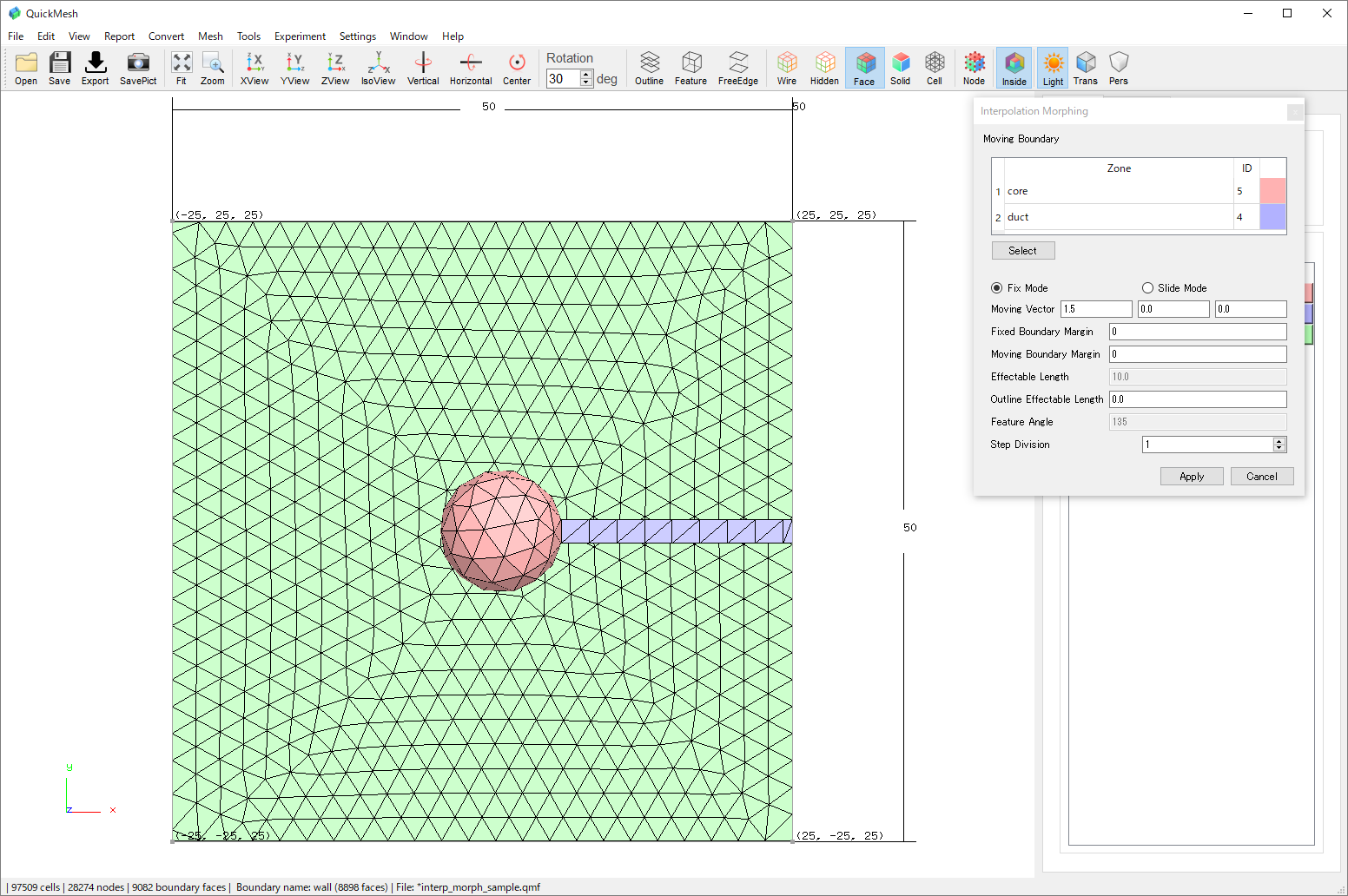1348x896 pixels.
Task: Select the XView orientation tool
Action: 254,68
